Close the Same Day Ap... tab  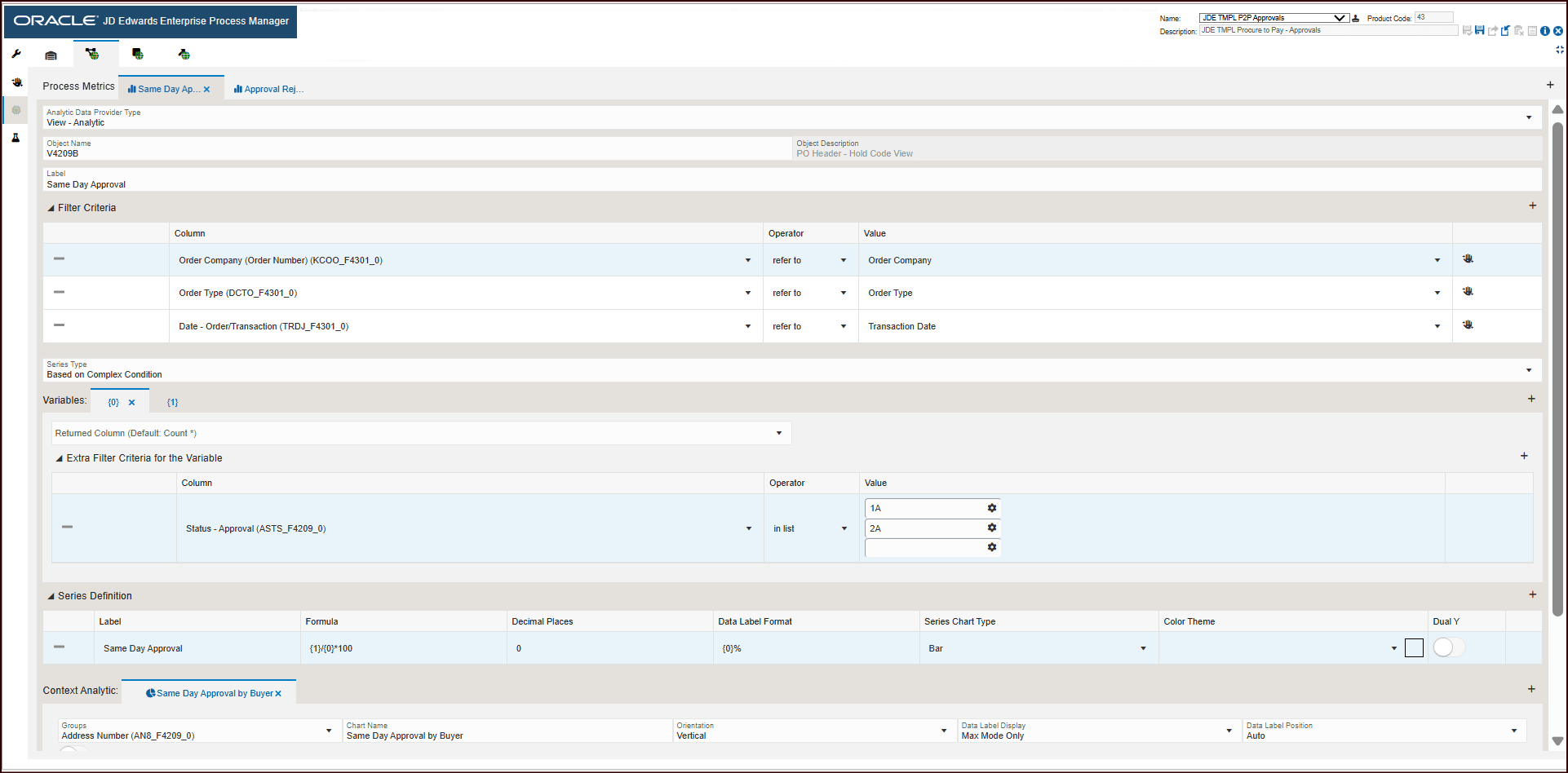(206, 89)
